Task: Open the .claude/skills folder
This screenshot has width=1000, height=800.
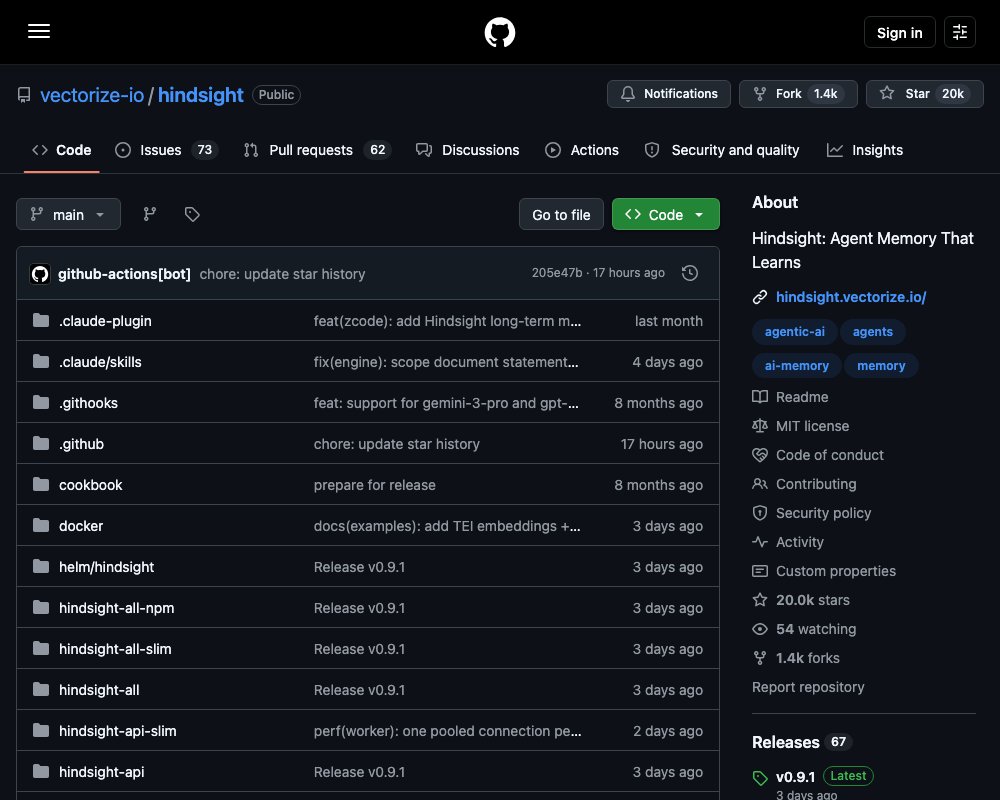Action: coord(100,362)
